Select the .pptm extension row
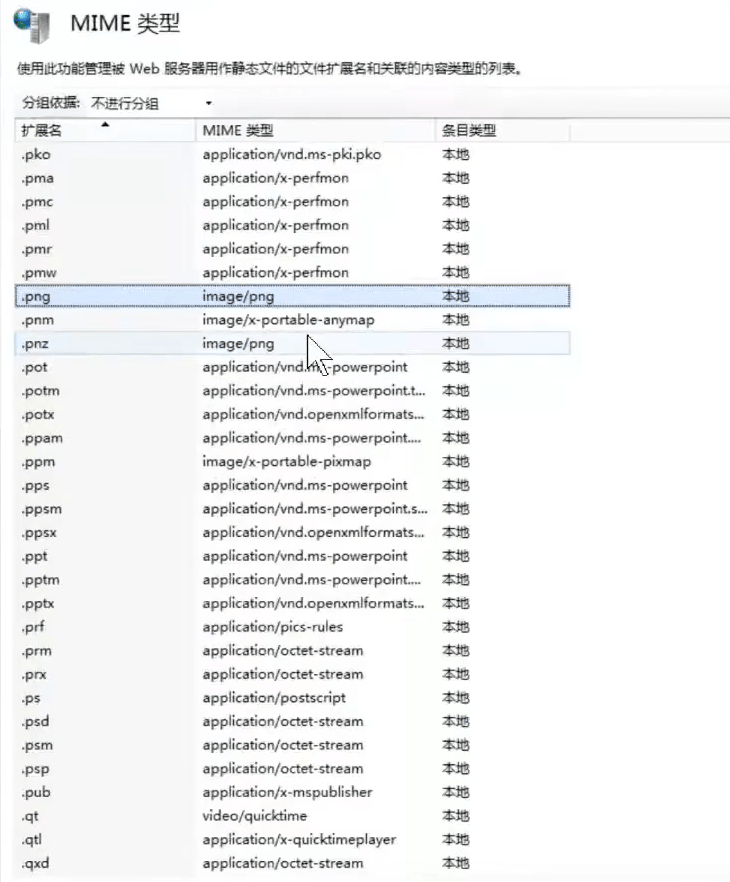730x882 pixels. tap(292, 579)
